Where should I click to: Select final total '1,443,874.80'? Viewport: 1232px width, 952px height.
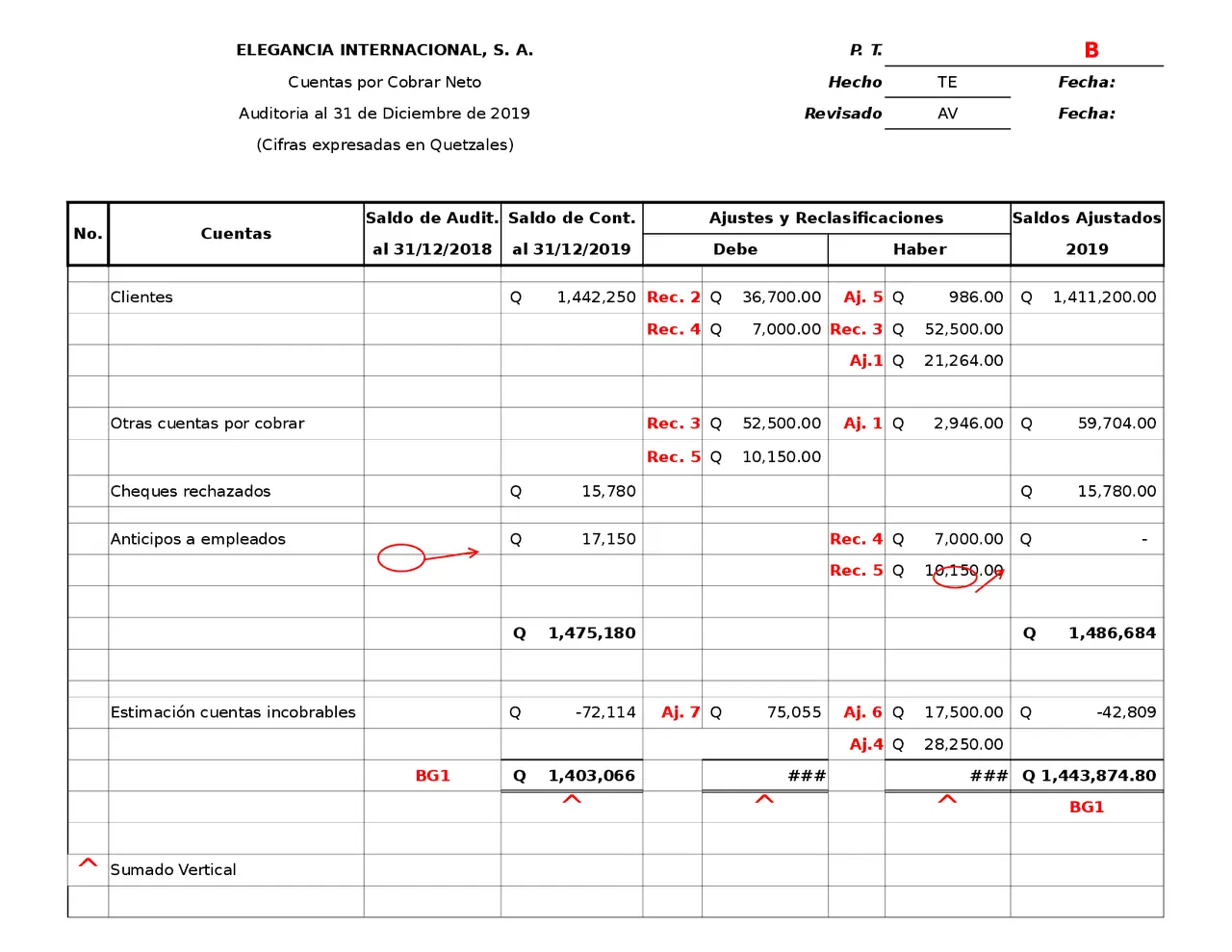(x=1098, y=776)
